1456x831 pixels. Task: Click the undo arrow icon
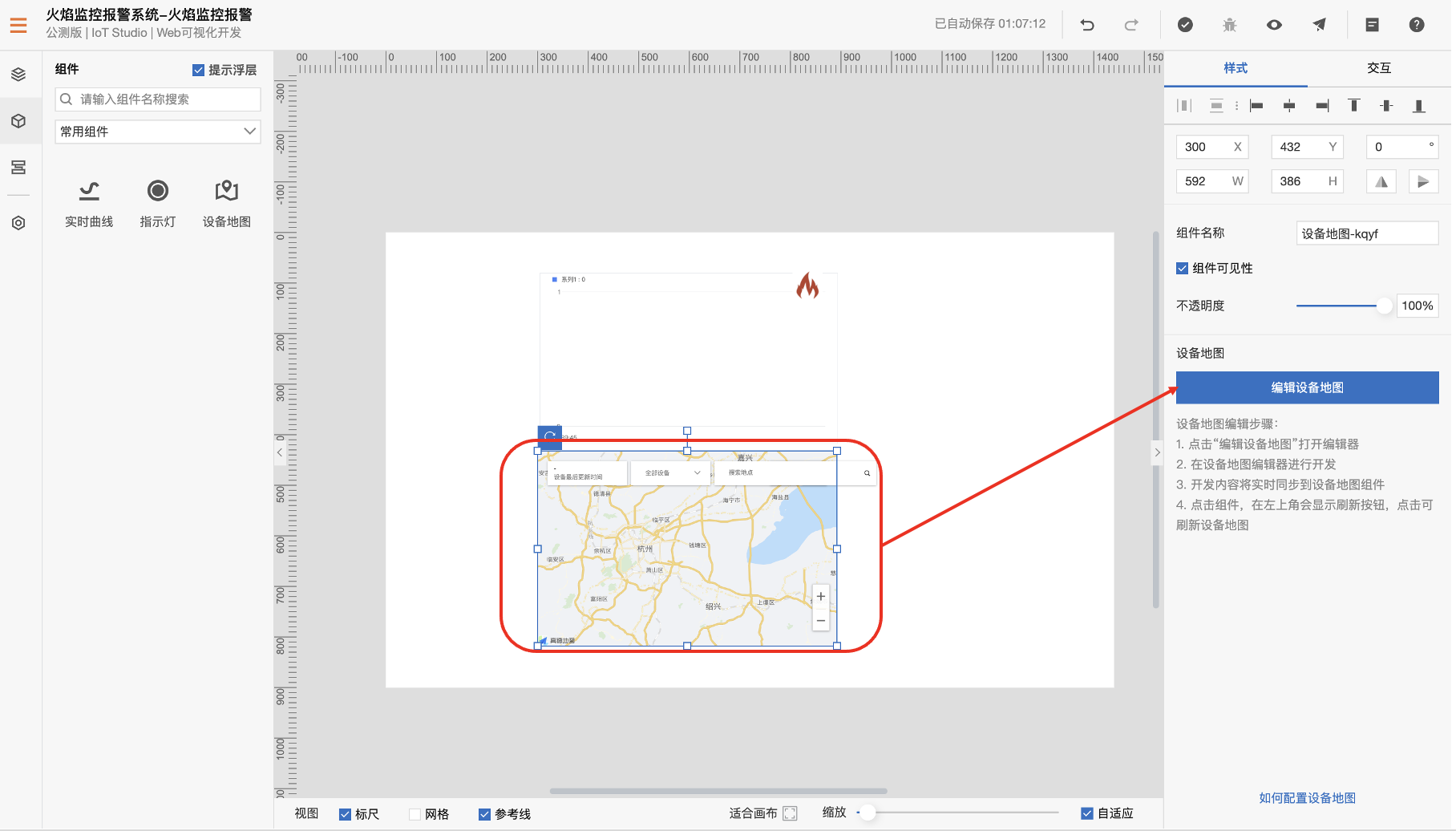(x=1087, y=25)
